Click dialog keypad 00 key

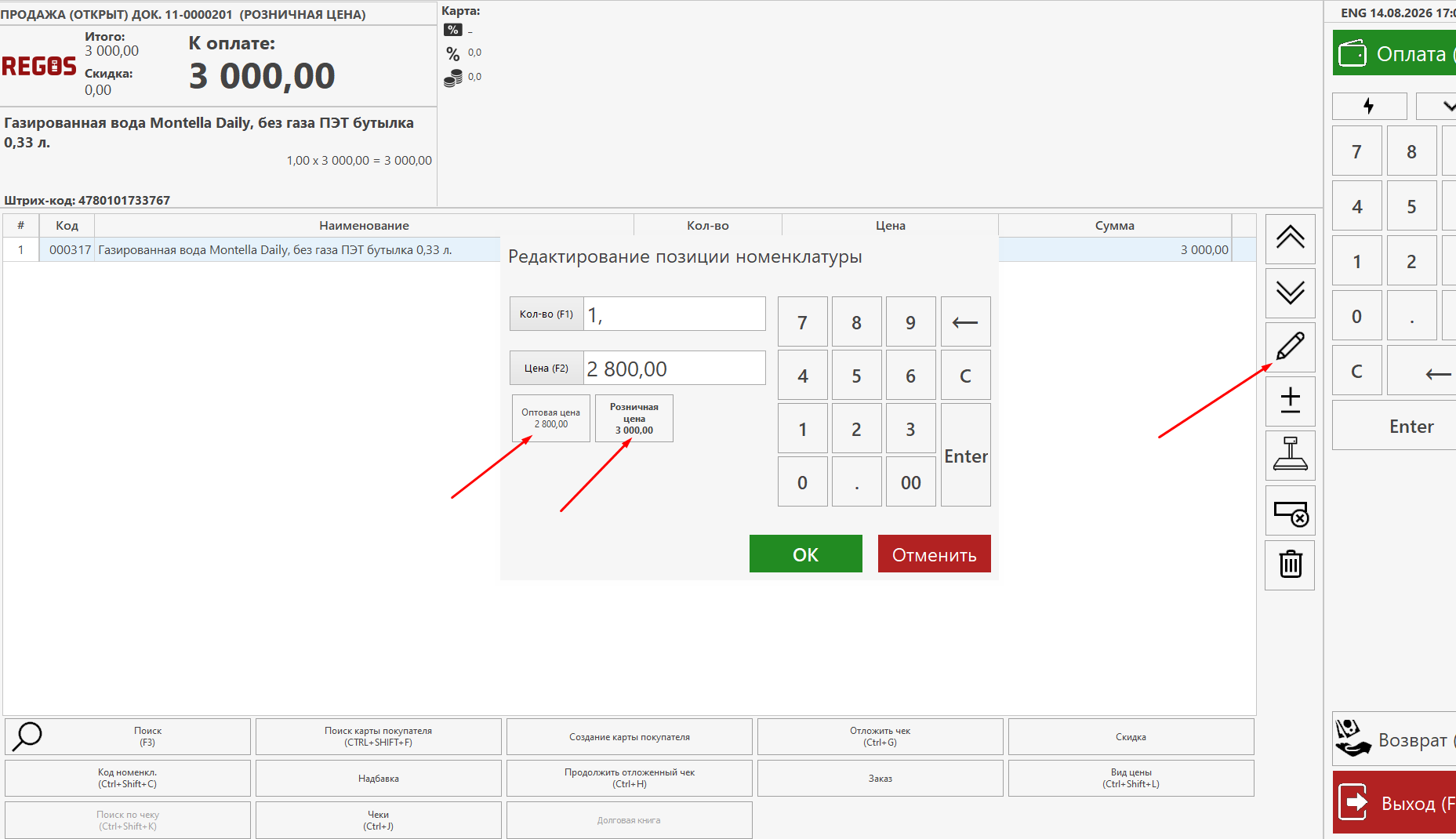(x=910, y=481)
